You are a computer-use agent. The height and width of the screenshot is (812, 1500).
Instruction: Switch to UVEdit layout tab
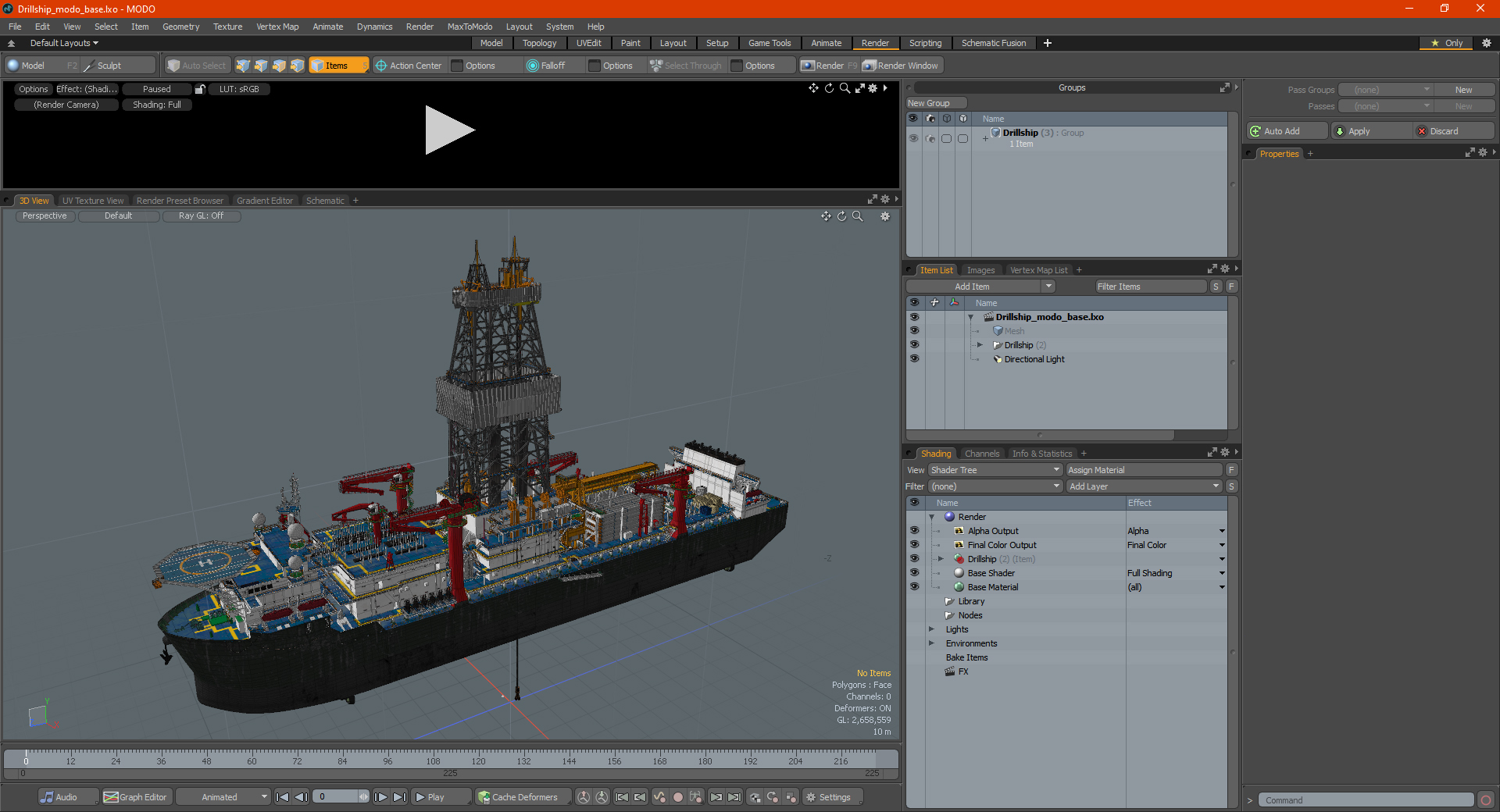point(589,43)
